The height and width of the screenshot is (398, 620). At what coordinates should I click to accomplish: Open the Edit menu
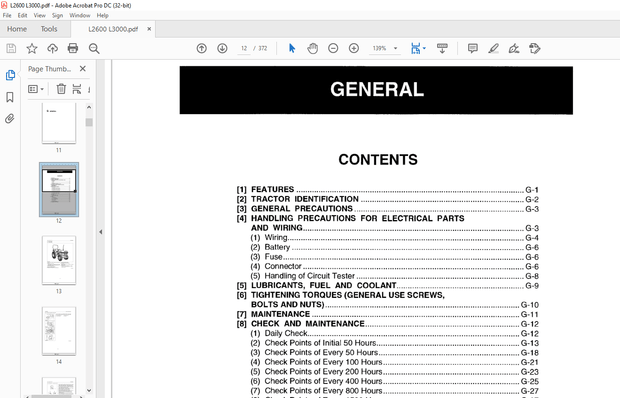coord(22,15)
